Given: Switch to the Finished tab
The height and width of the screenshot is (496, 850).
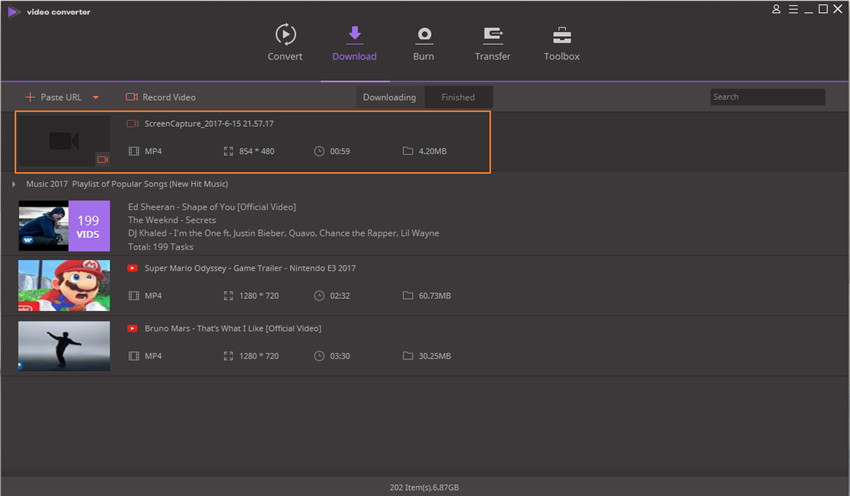Looking at the screenshot, I should tap(458, 97).
